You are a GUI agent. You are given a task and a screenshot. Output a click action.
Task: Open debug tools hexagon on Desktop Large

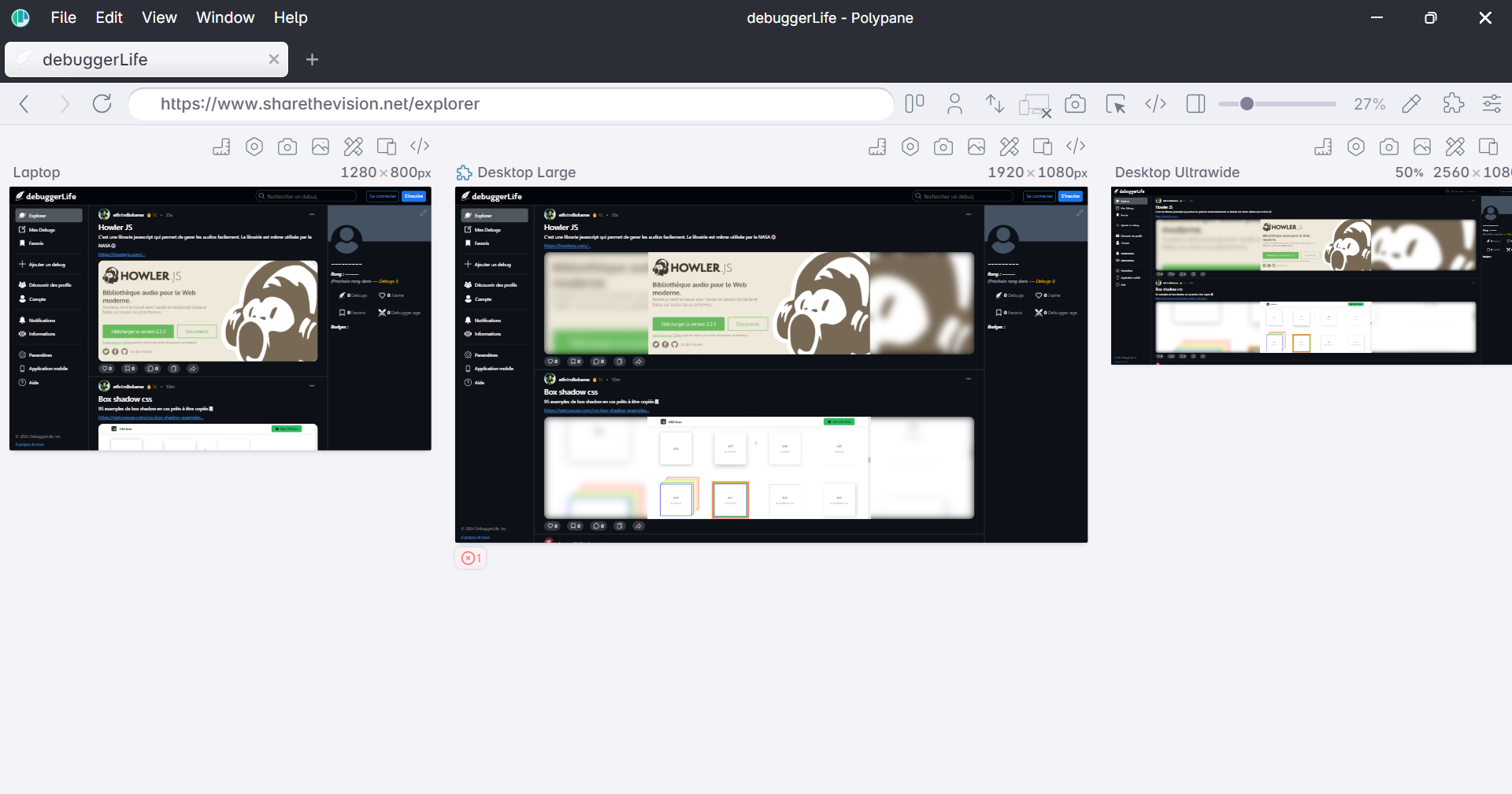click(910, 147)
